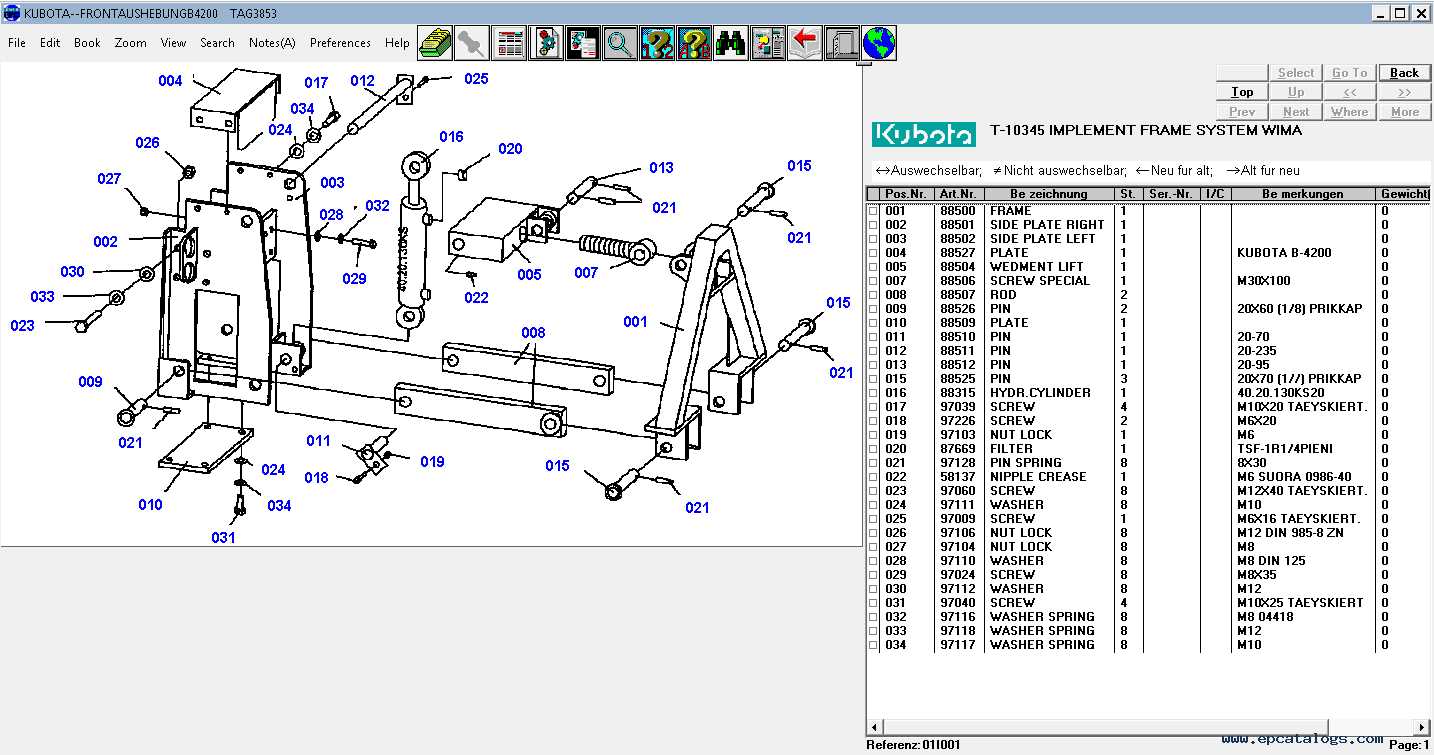Click the parts list left scroll arrow
This screenshot has height=755, width=1434.
point(874,727)
